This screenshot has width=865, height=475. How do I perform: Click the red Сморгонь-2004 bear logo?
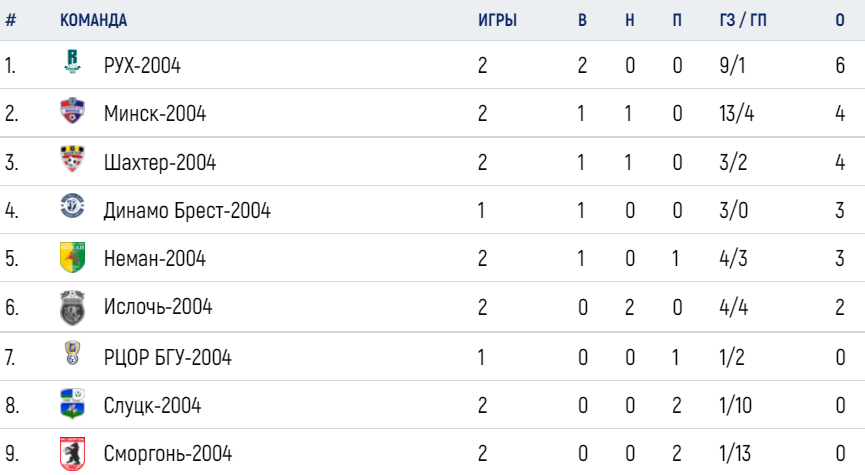click(72, 454)
